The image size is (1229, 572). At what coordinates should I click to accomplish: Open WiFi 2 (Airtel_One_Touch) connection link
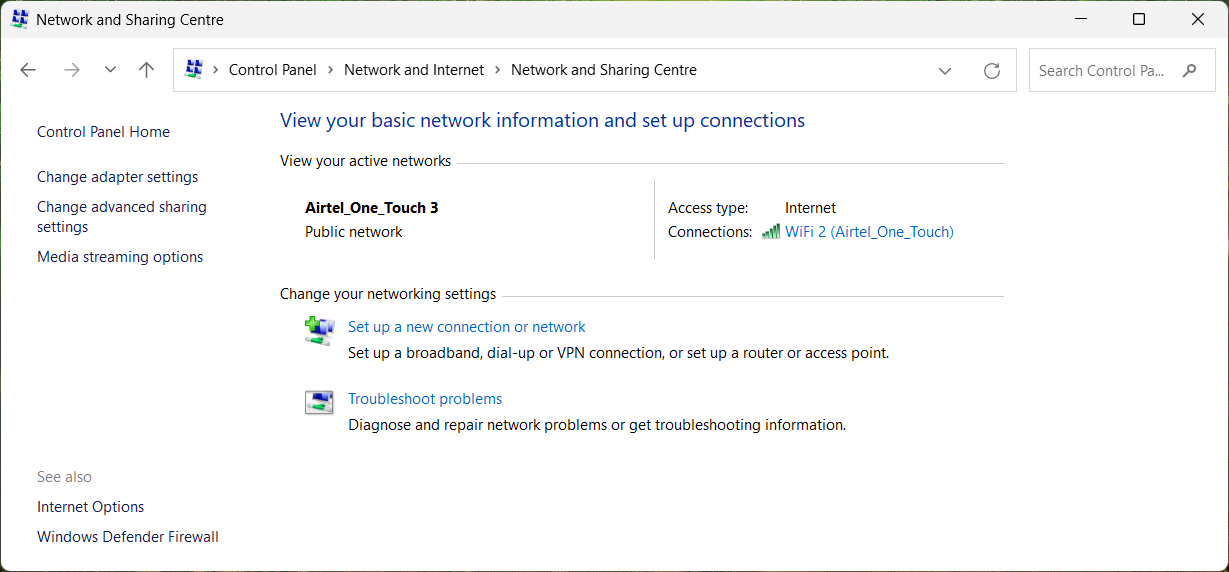click(869, 232)
